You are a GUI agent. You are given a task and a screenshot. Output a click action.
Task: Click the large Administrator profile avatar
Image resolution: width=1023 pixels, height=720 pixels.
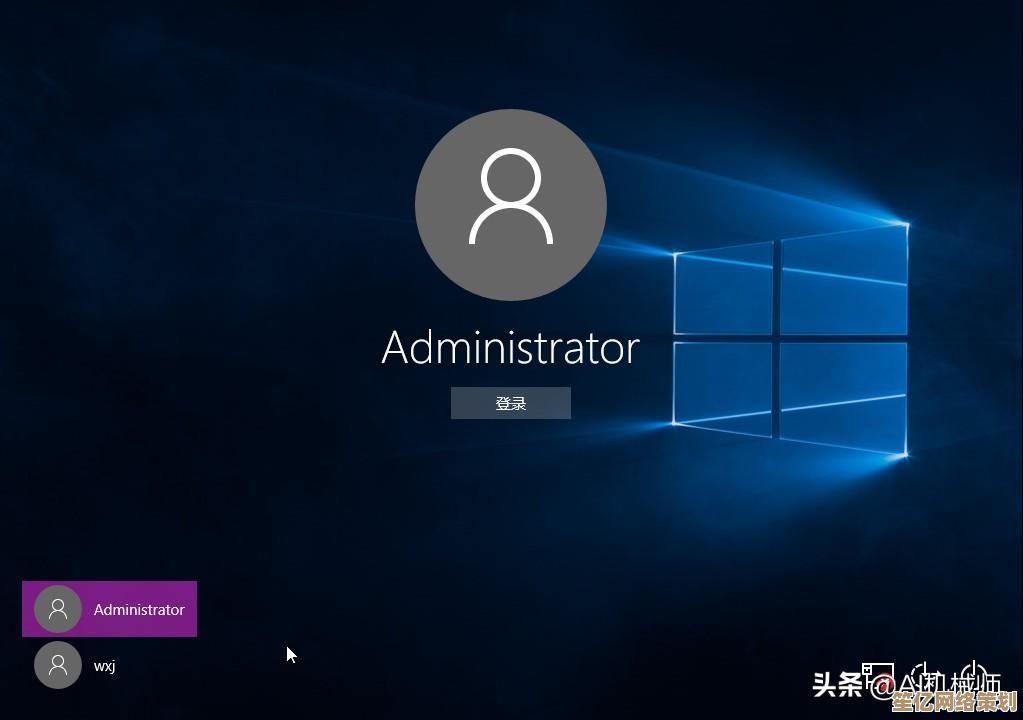pyautogui.click(x=510, y=204)
